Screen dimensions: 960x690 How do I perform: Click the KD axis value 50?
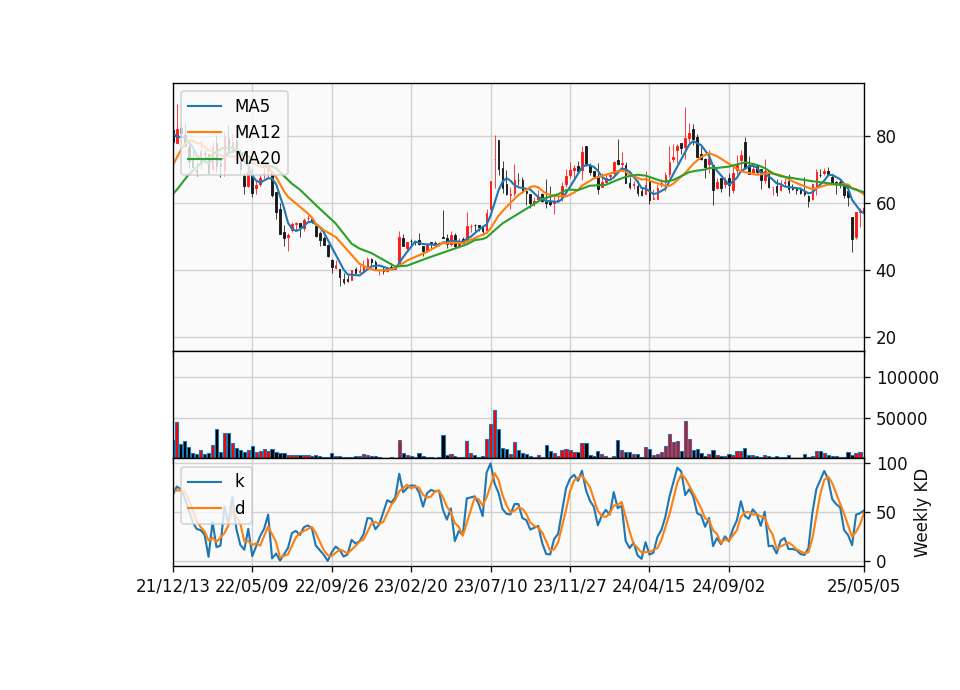pyautogui.click(x=885, y=513)
